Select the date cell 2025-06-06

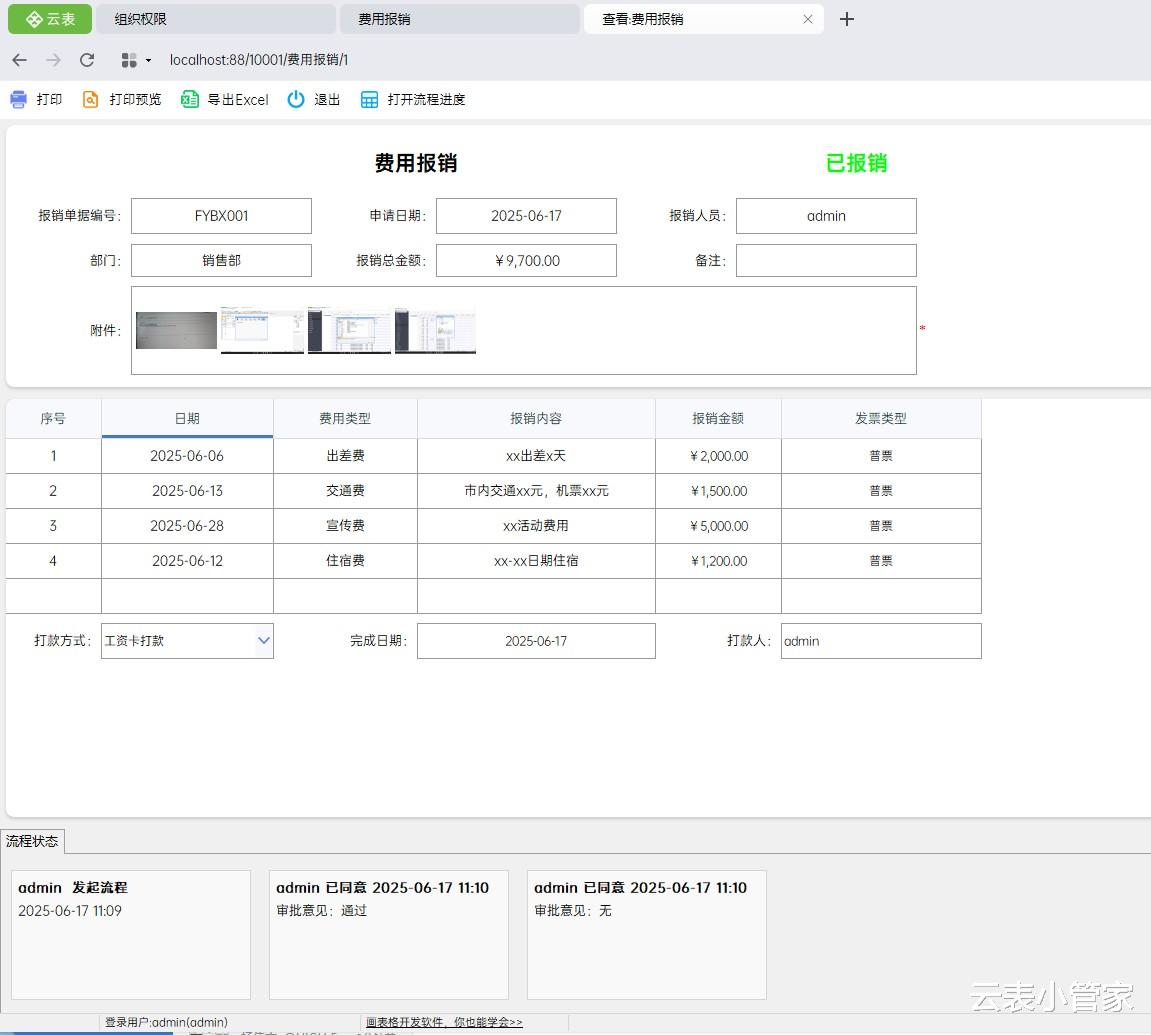(x=187, y=456)
